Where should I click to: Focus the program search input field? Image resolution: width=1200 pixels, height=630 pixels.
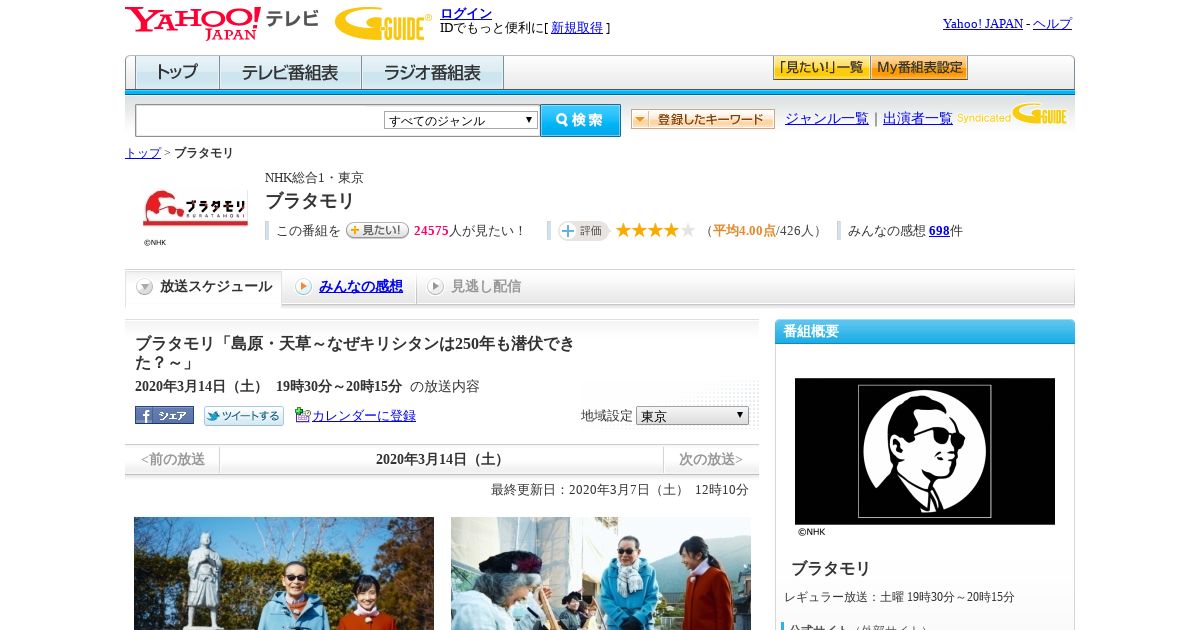[x=259, y=120]
